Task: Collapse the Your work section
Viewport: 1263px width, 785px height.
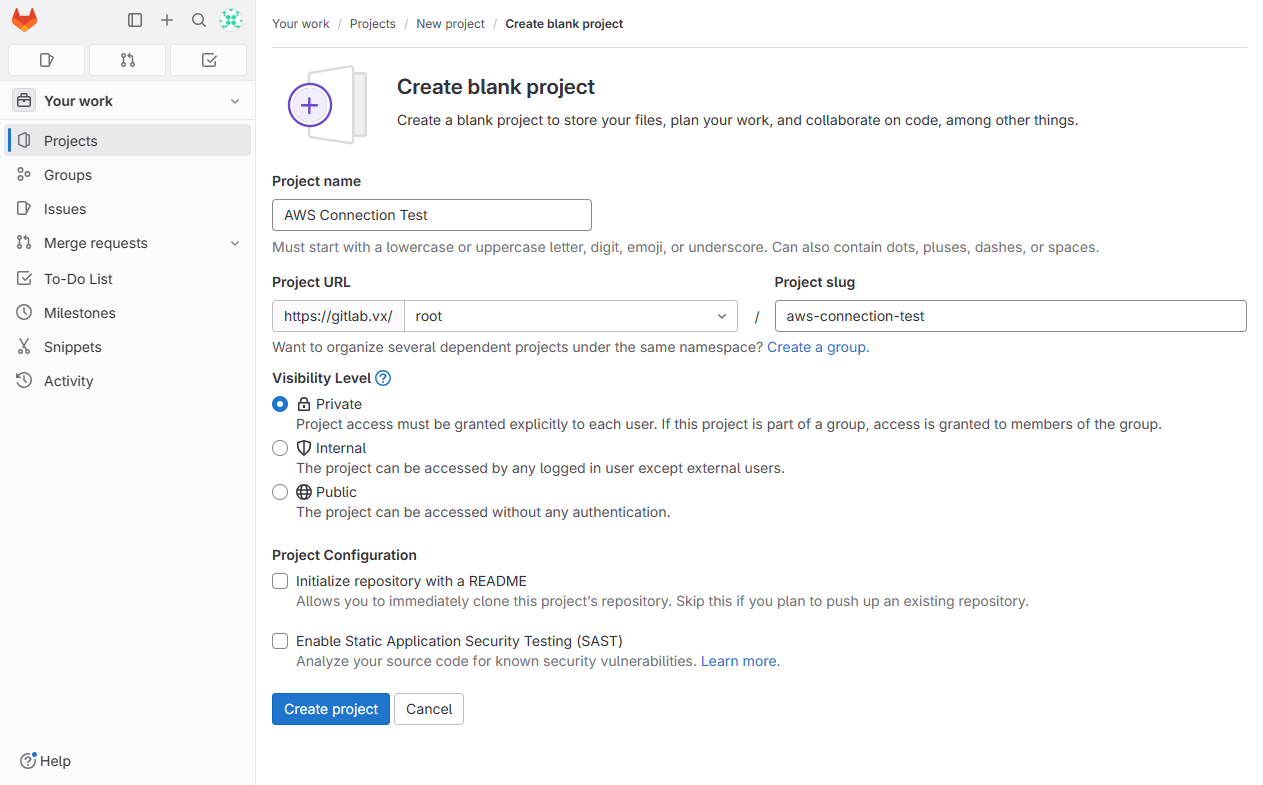Action: click(235, 100)
